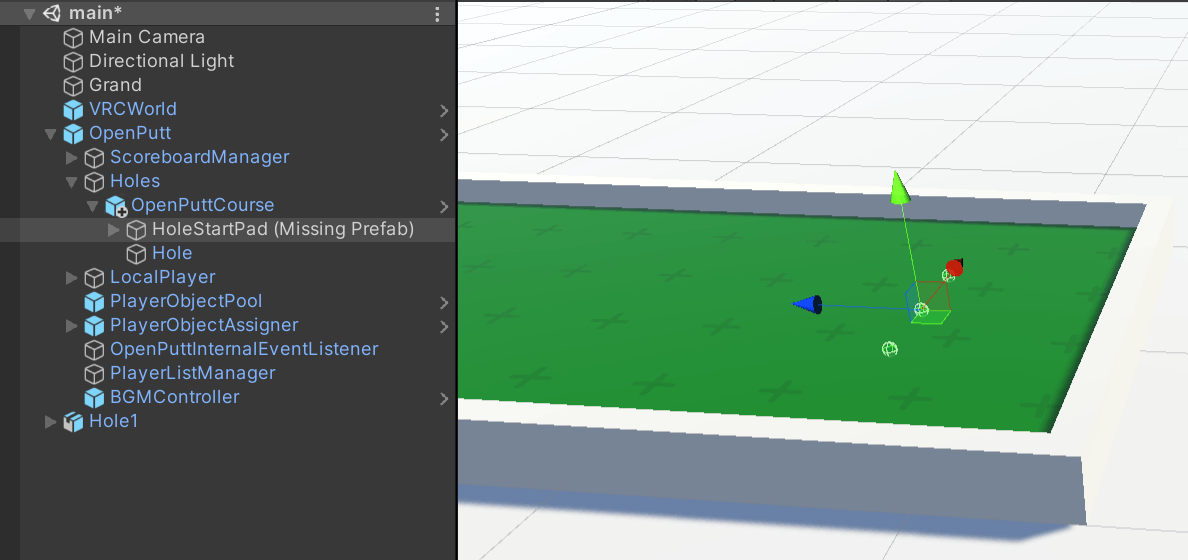Click the red X-axis gizmo arrow
Viewport: 1188px width, 560px height.
[x=955, y=267]
